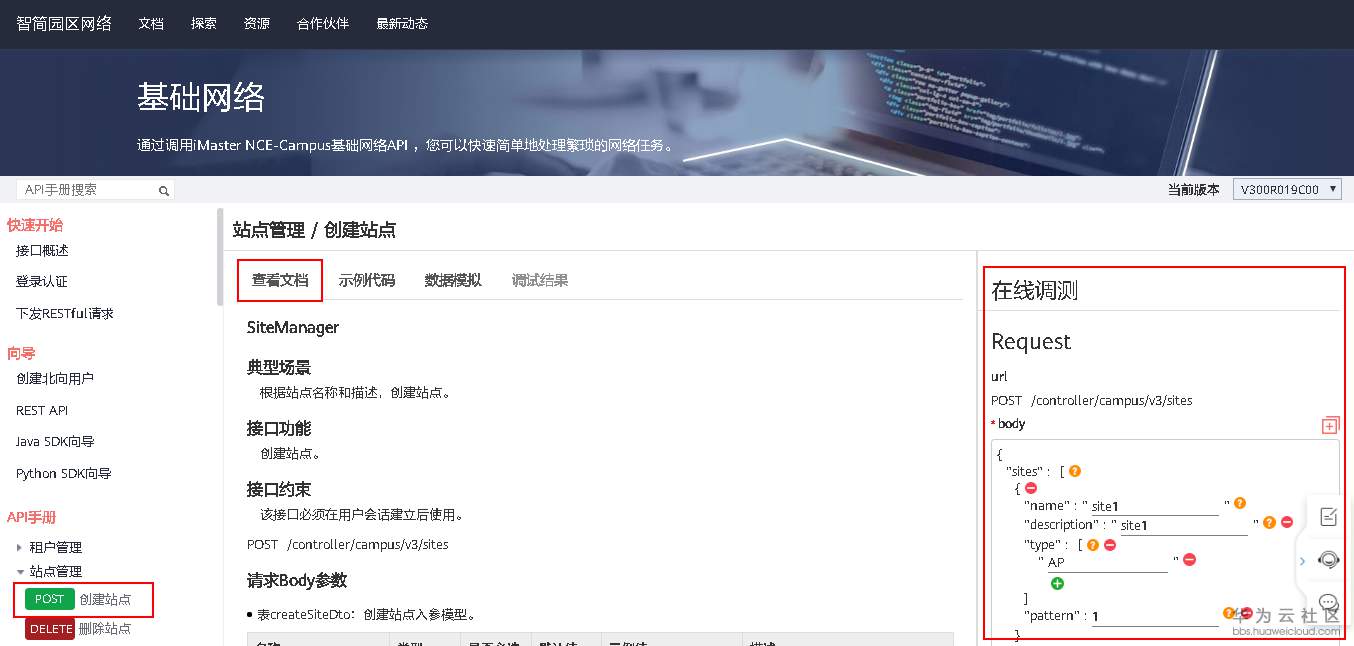This screenshot has height=646, width=1354.
Task: Open the 创建北向用户 guide
Action: tap(55, 378)
